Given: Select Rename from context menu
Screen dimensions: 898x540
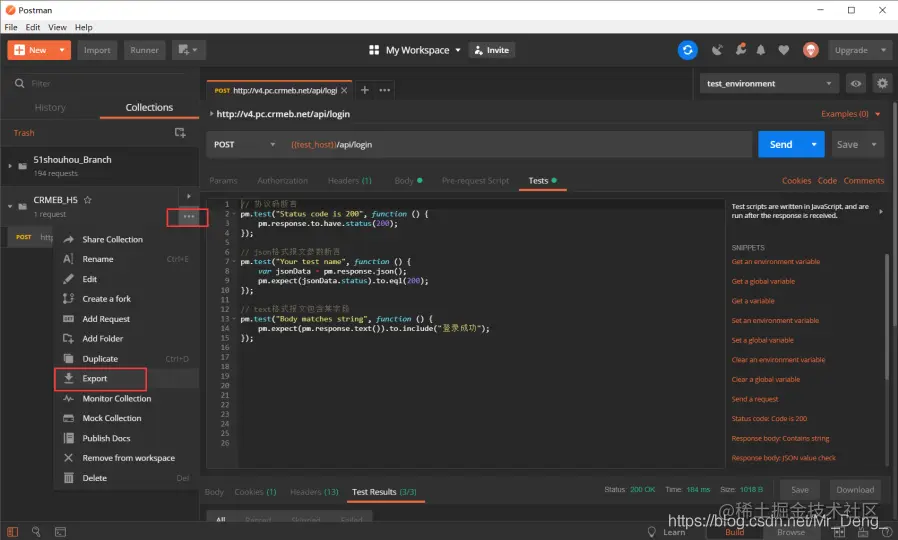Looking at the screenshot, I should click(126, 259).
